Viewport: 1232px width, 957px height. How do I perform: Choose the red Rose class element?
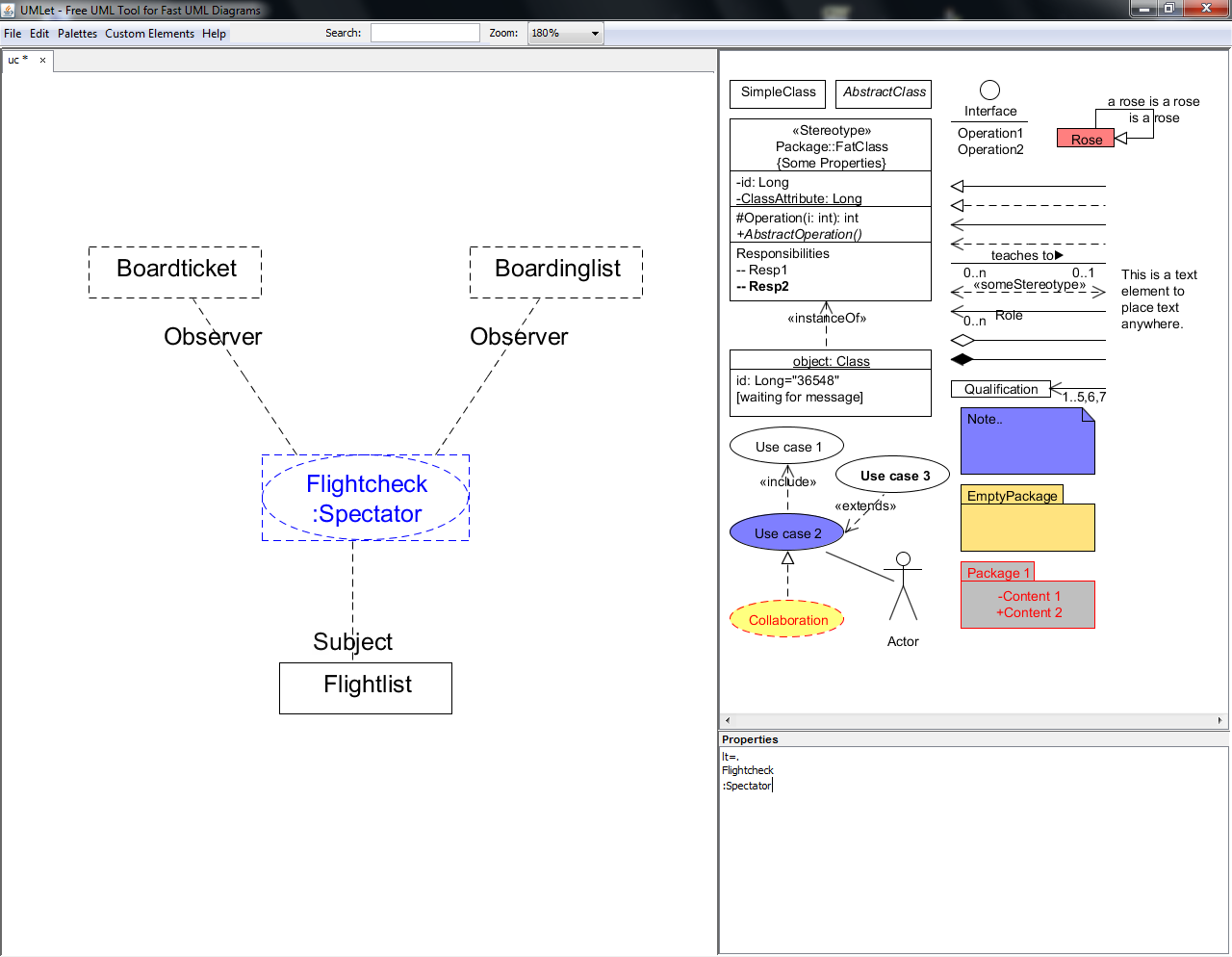1086,140
